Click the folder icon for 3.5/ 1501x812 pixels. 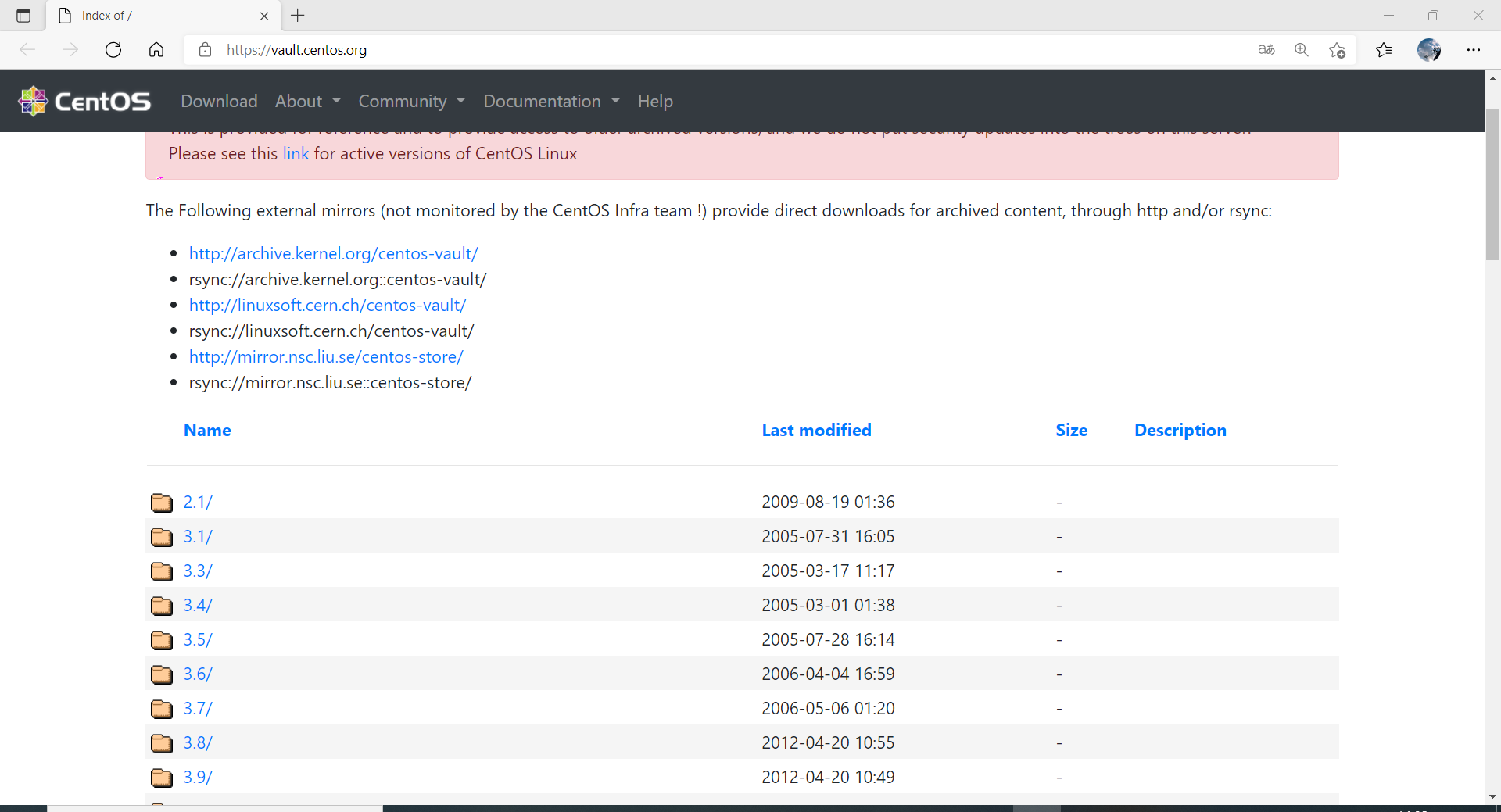(x=162, y=639)
